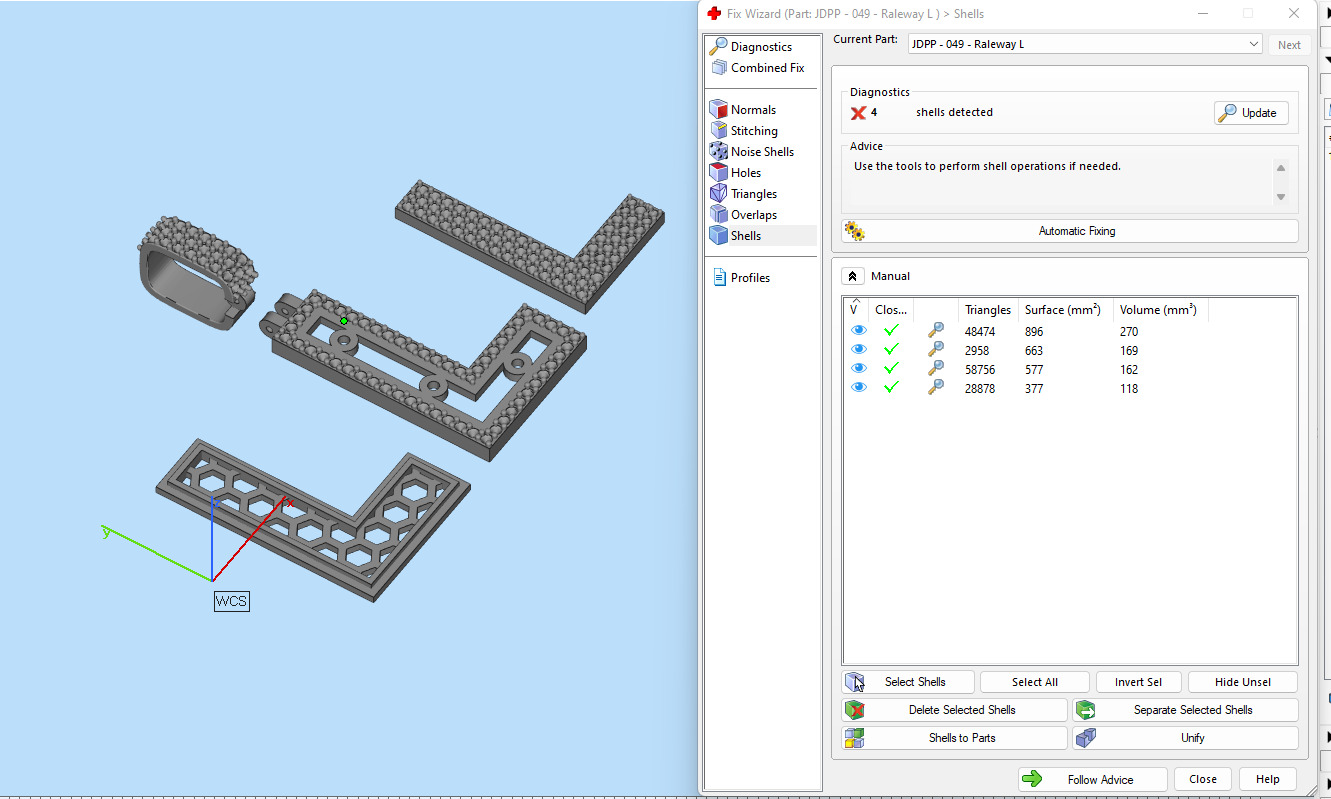Open the Triangles fix step
The width and height of the screenshot is (1331, 799).
pos(743,194)
